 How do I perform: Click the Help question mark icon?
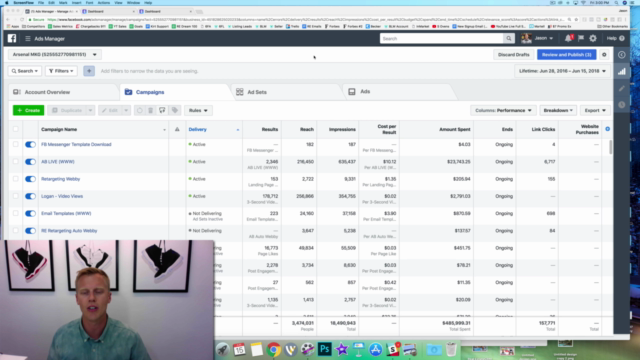622,38
